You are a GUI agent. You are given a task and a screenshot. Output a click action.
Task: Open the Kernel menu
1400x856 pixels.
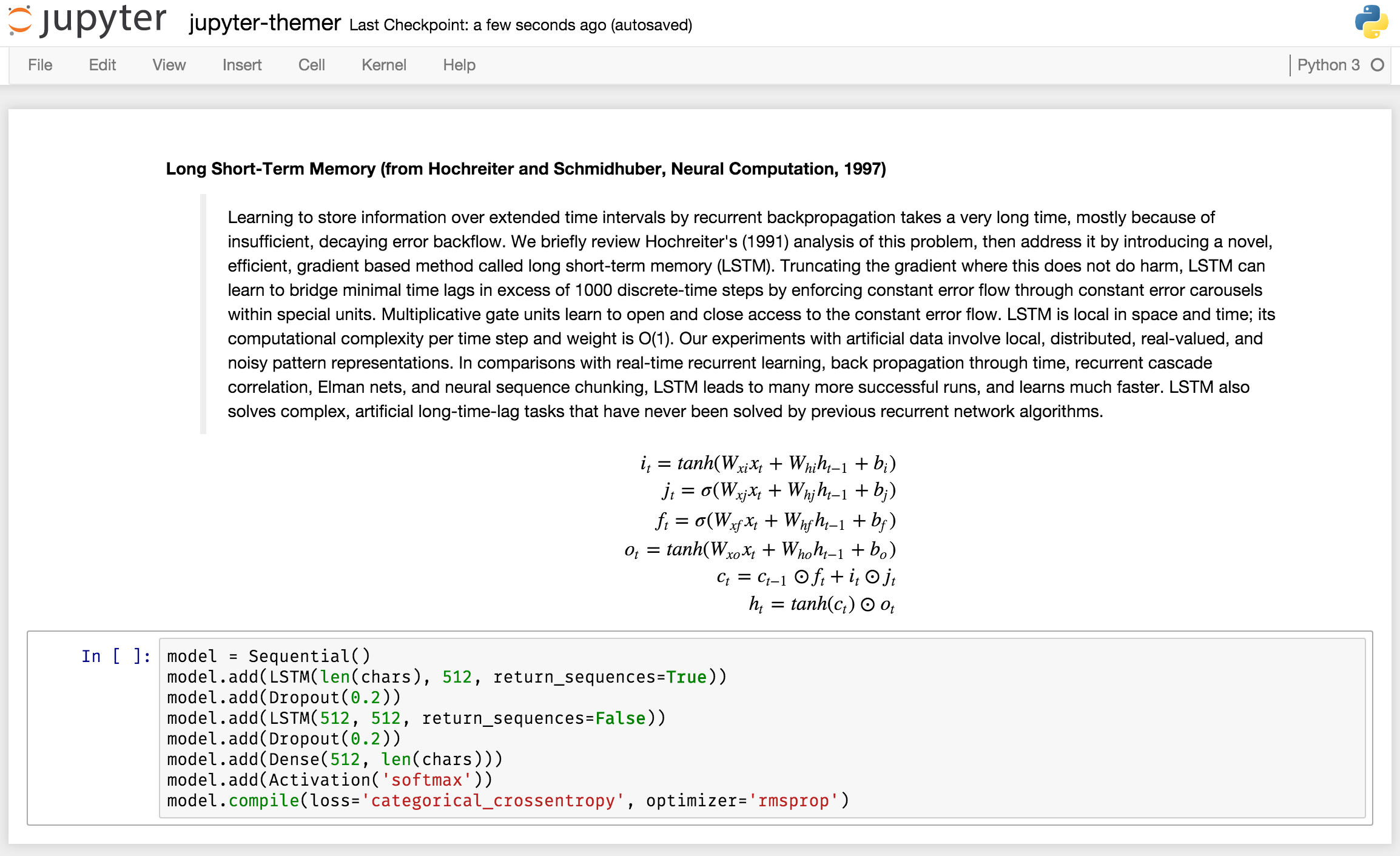coord(383,65)
